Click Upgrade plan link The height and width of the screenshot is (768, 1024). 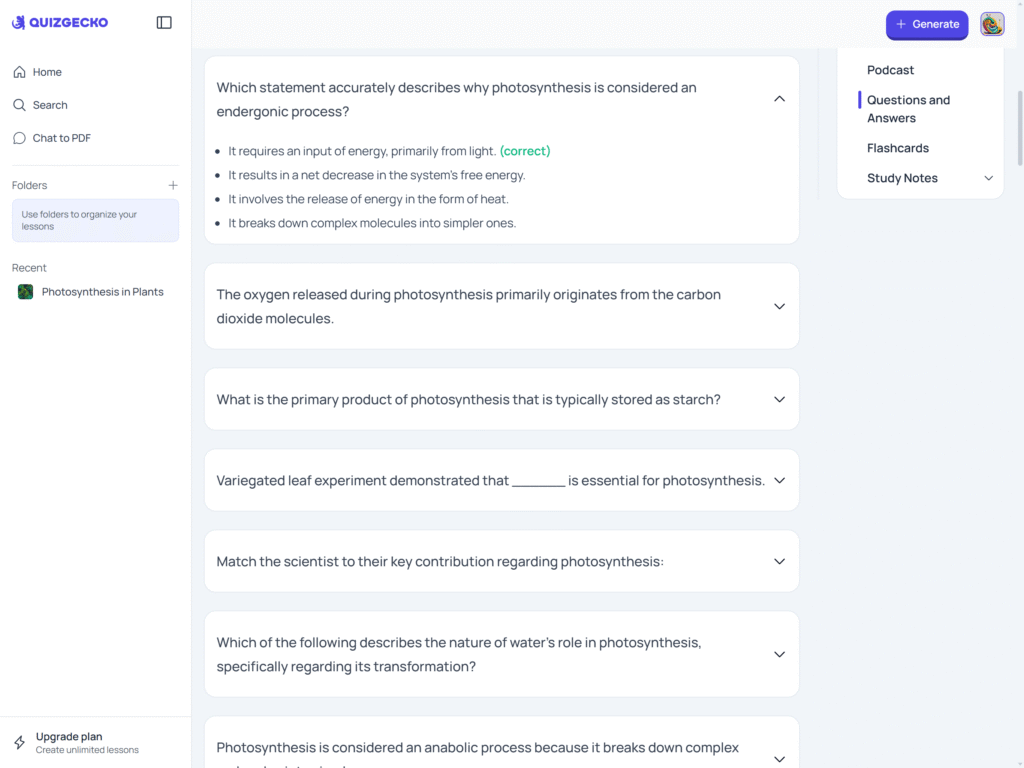click(x=69, y=737)
